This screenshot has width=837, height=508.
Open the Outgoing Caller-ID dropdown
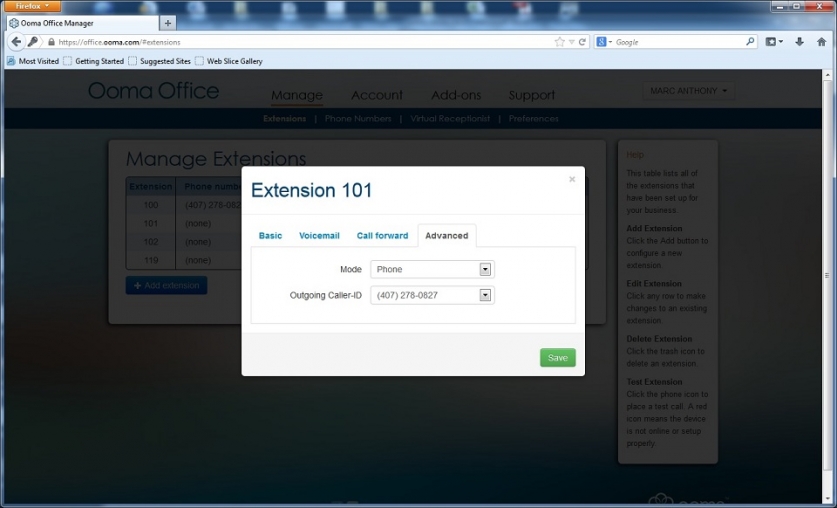click(x=432, y=295)
